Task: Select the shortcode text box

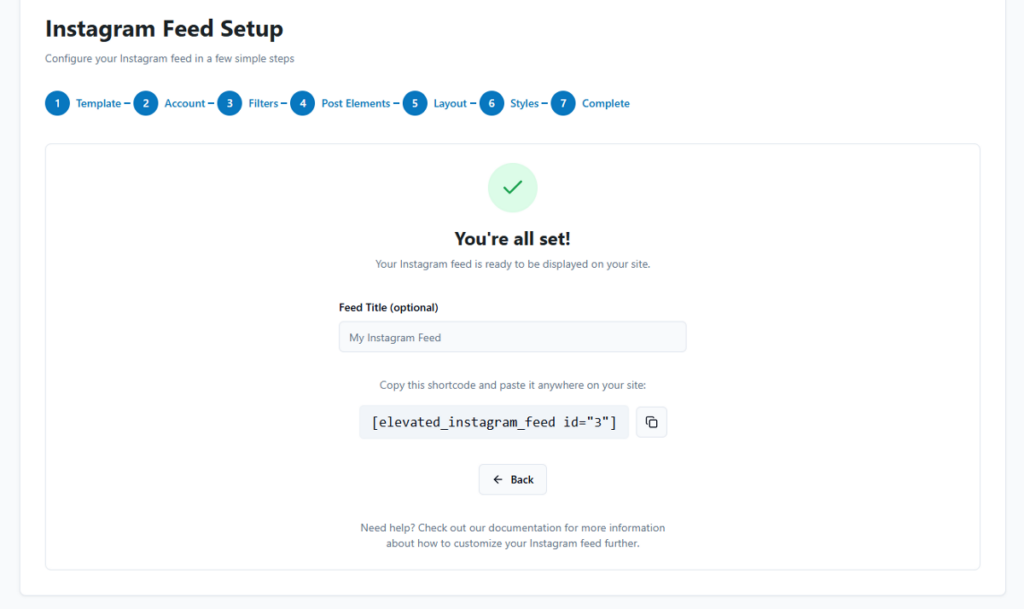Action: click(494, 421)
